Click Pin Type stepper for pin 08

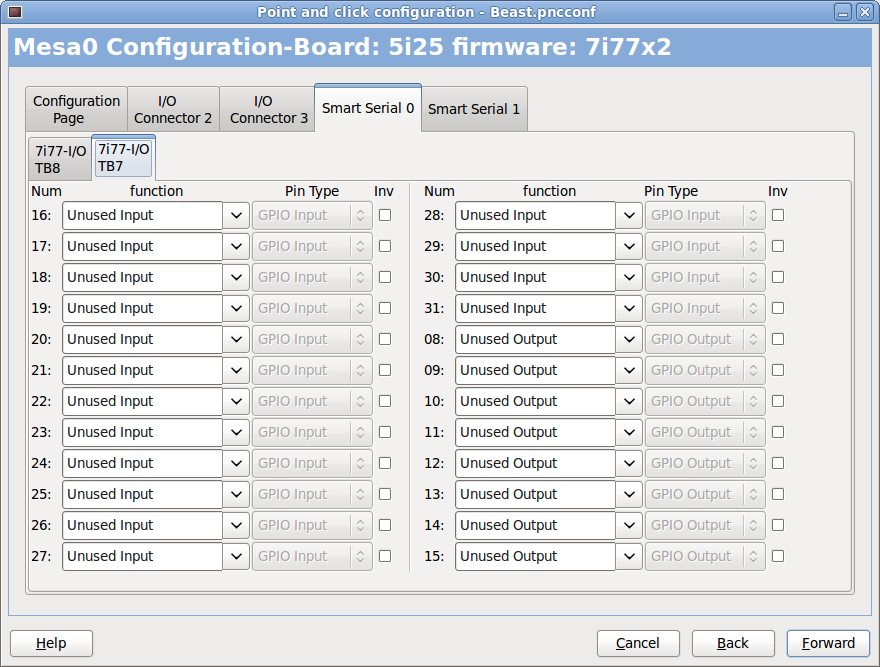click(753, 339)
